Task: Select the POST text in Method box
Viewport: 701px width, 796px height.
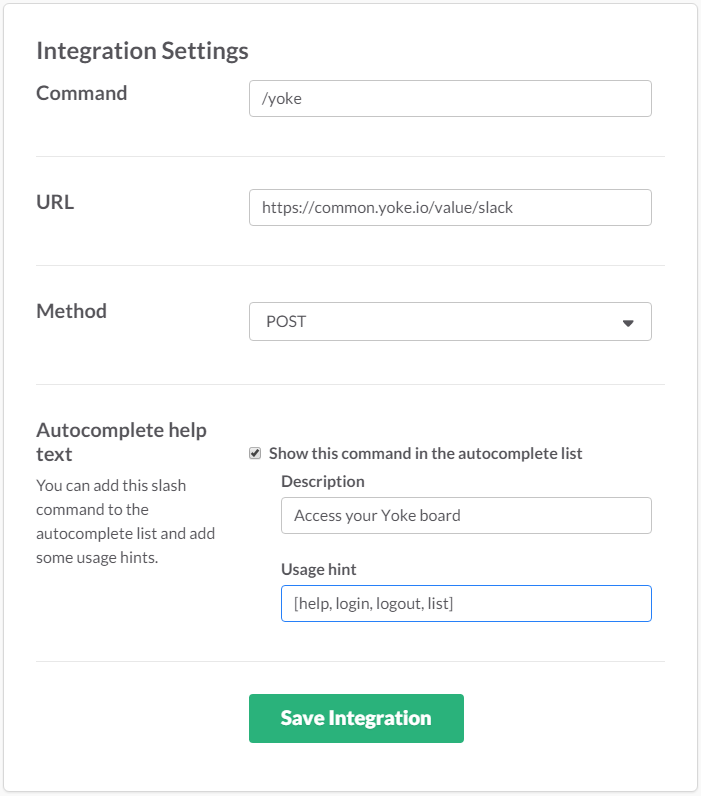Action: point(286,322)
